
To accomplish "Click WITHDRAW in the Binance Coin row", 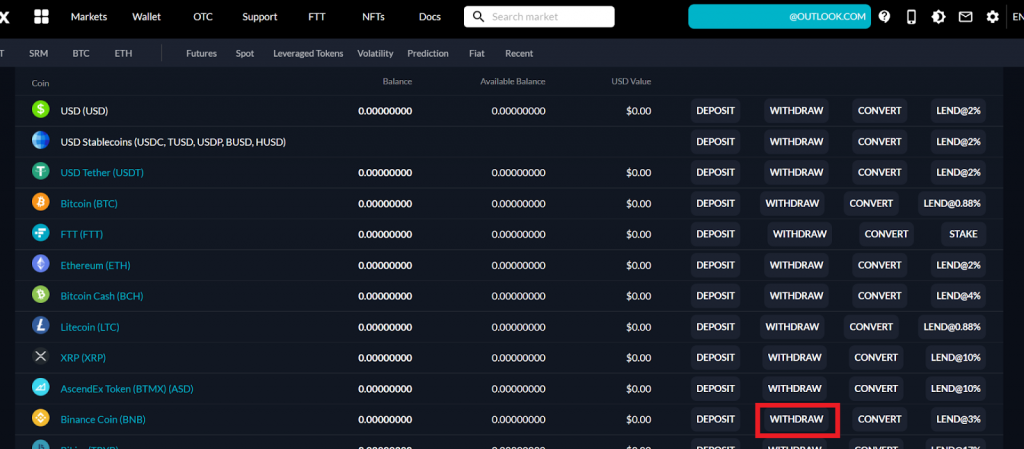I will point(797,419).
